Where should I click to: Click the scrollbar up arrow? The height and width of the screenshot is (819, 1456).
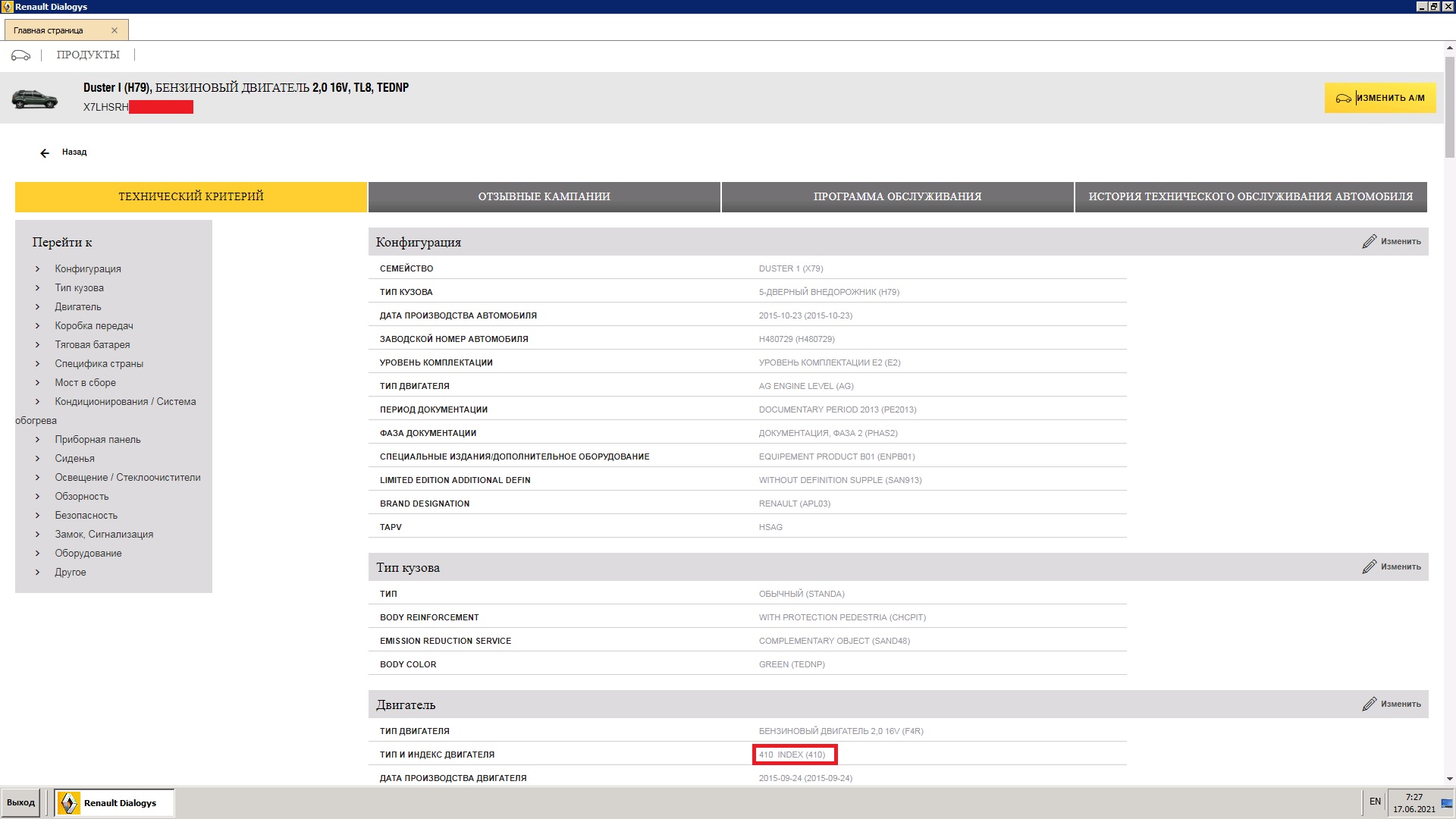1450,48
